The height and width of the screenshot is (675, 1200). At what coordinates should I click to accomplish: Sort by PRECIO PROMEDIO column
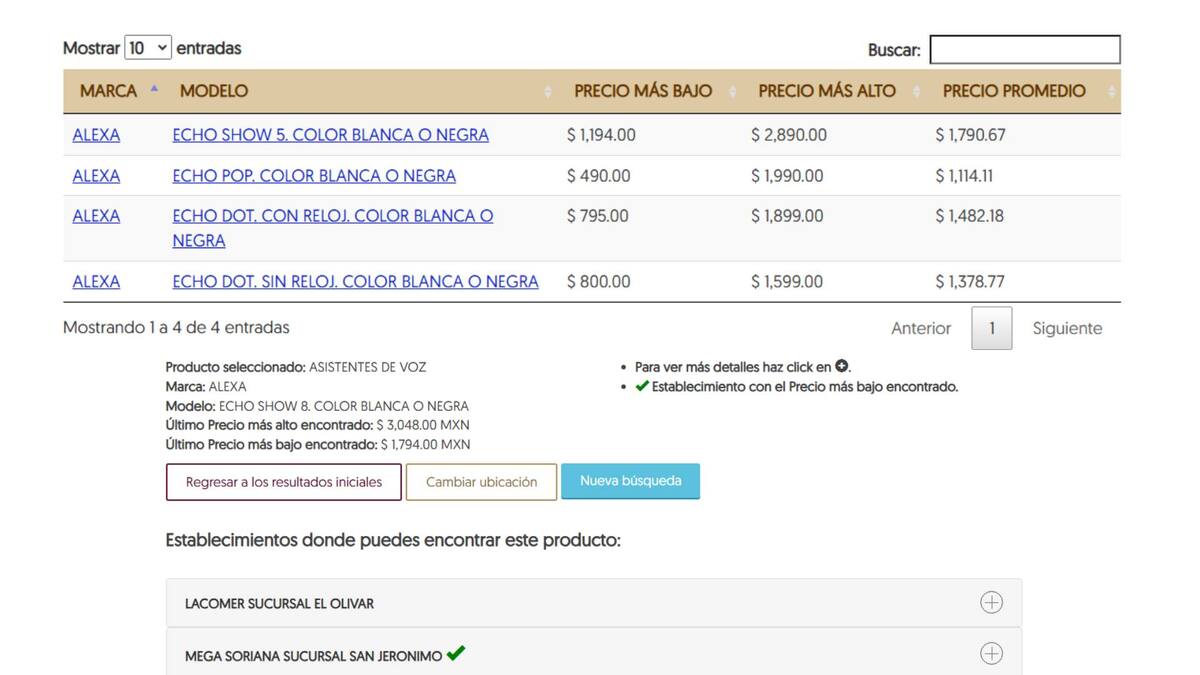point(1013,91)
